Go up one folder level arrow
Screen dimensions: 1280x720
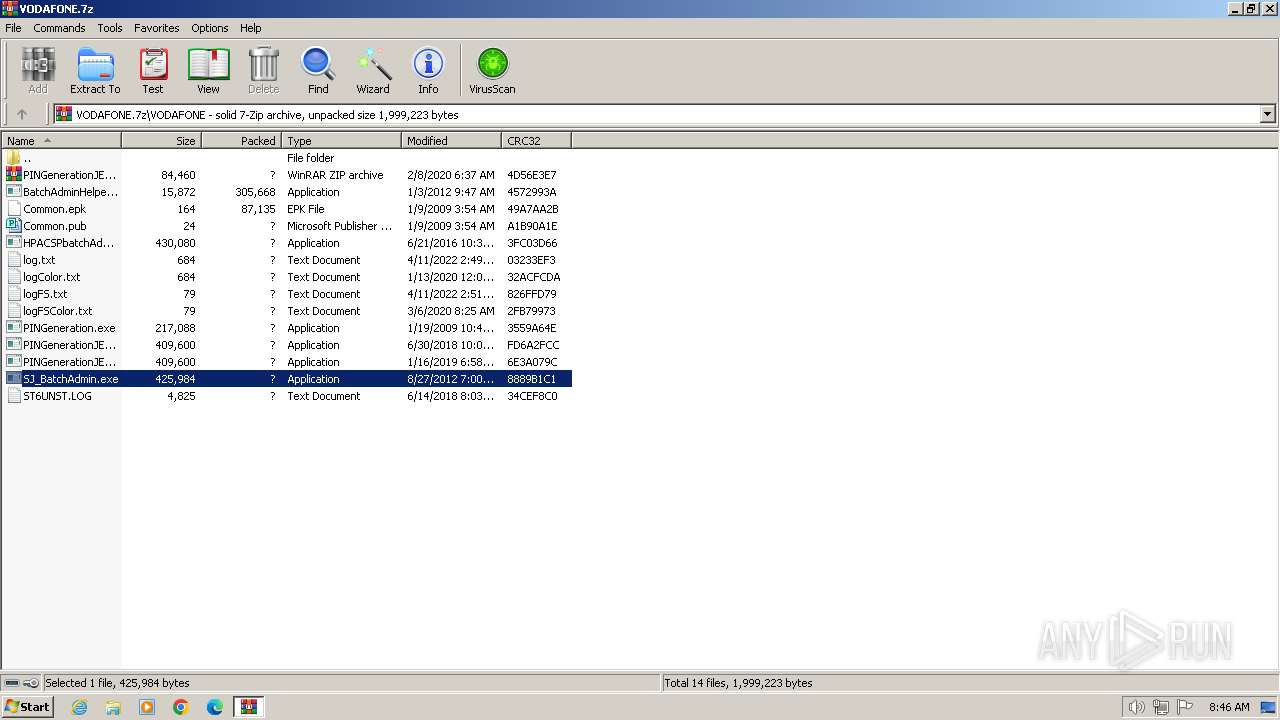pyautogui.click(x=22, y=114)
